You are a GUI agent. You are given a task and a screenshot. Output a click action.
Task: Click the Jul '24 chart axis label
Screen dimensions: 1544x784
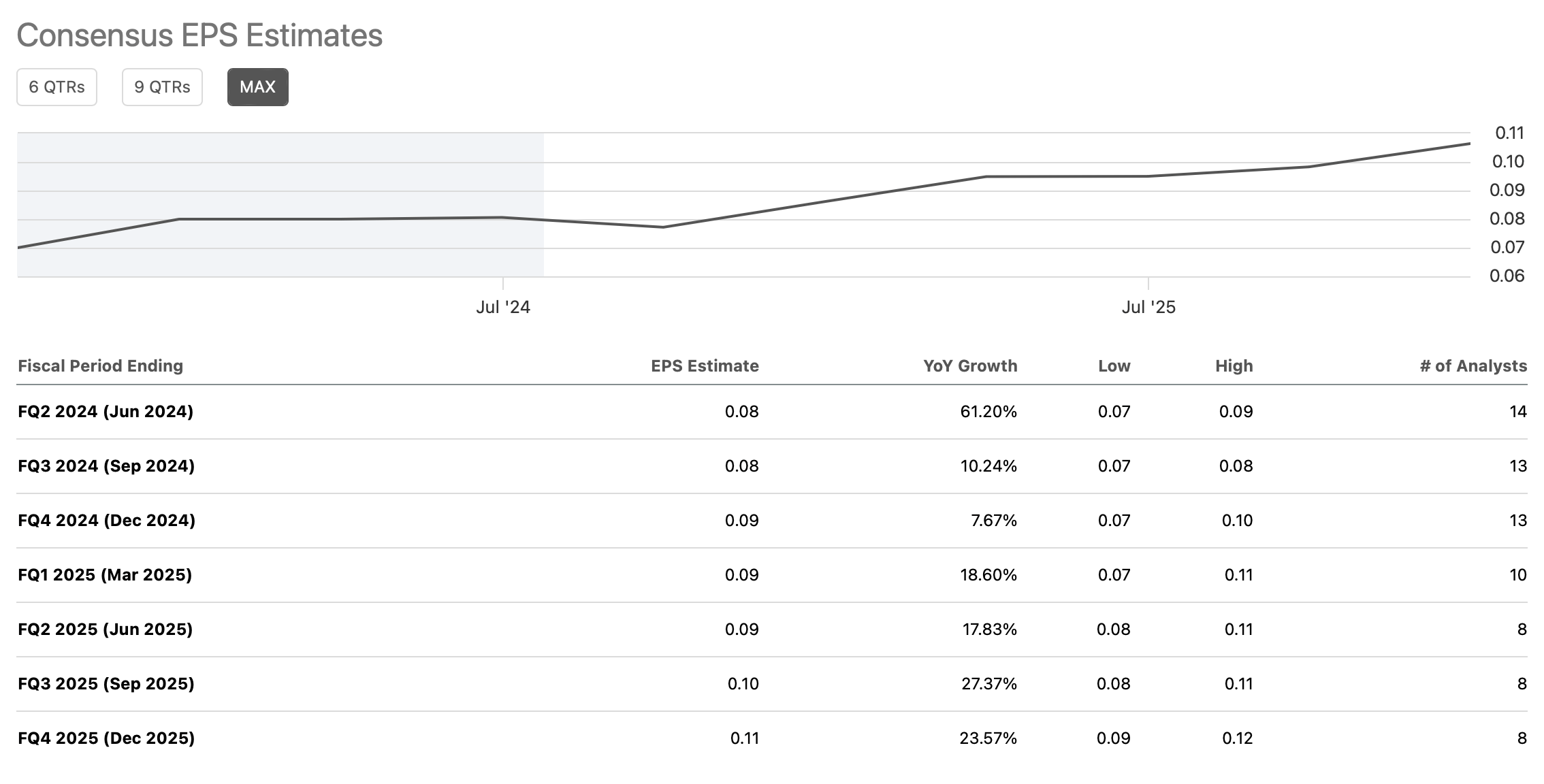[503, 308]
